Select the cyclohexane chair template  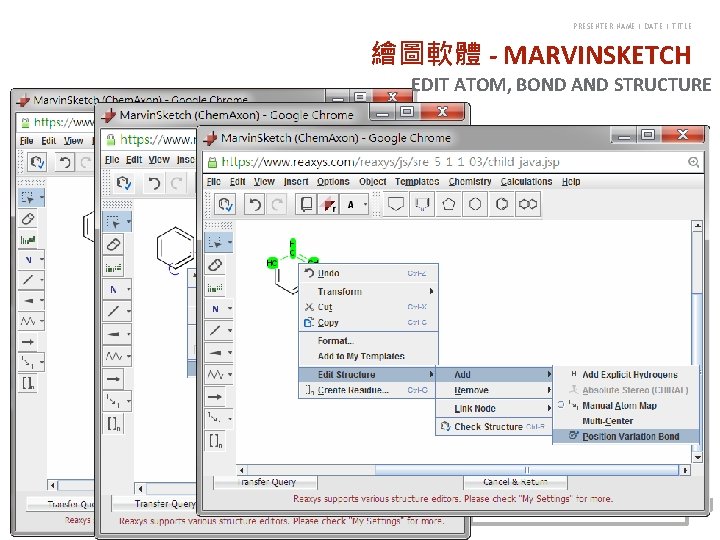395,204
